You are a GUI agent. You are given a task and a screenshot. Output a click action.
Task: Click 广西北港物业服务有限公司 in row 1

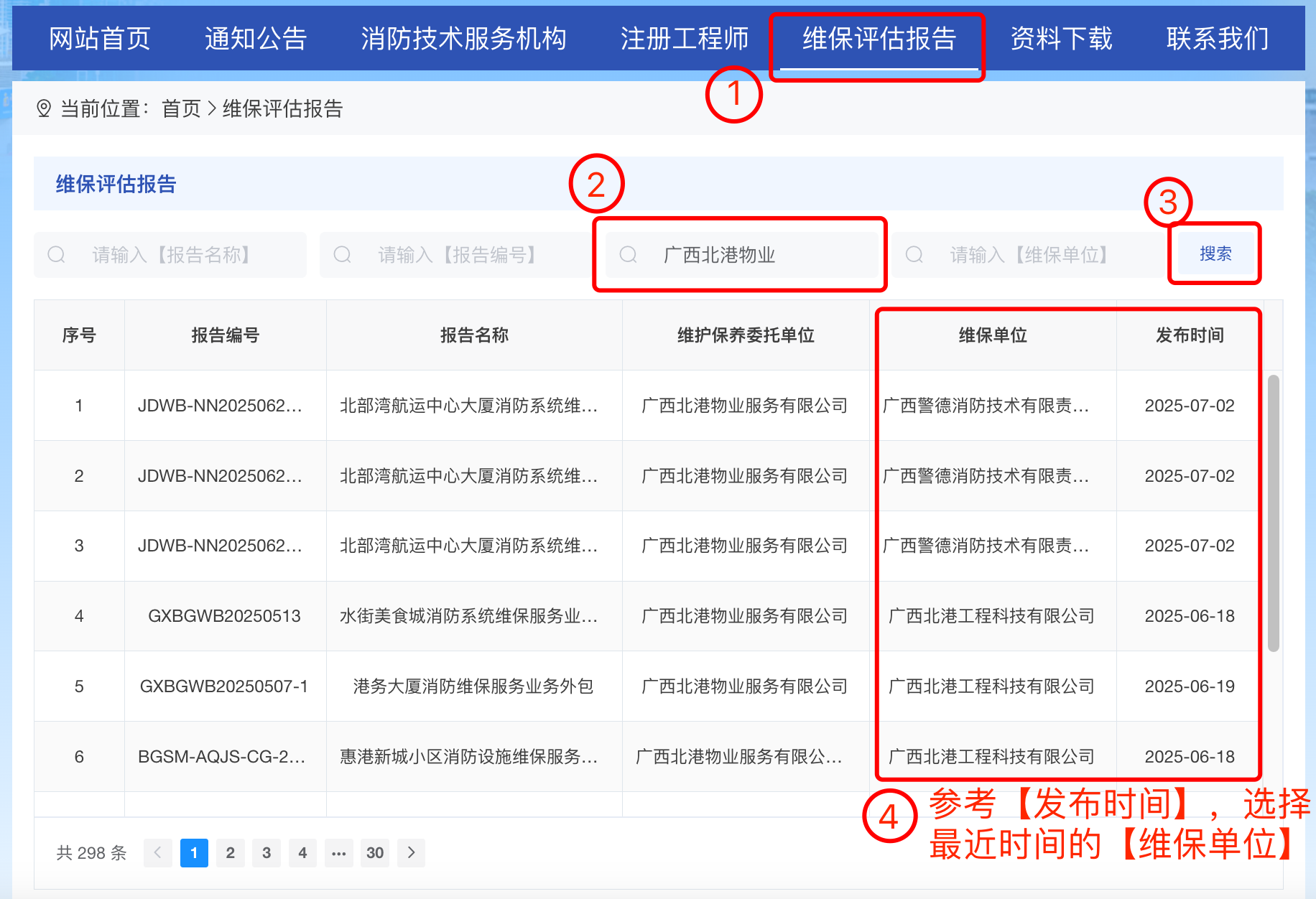(x=745, y=406)
